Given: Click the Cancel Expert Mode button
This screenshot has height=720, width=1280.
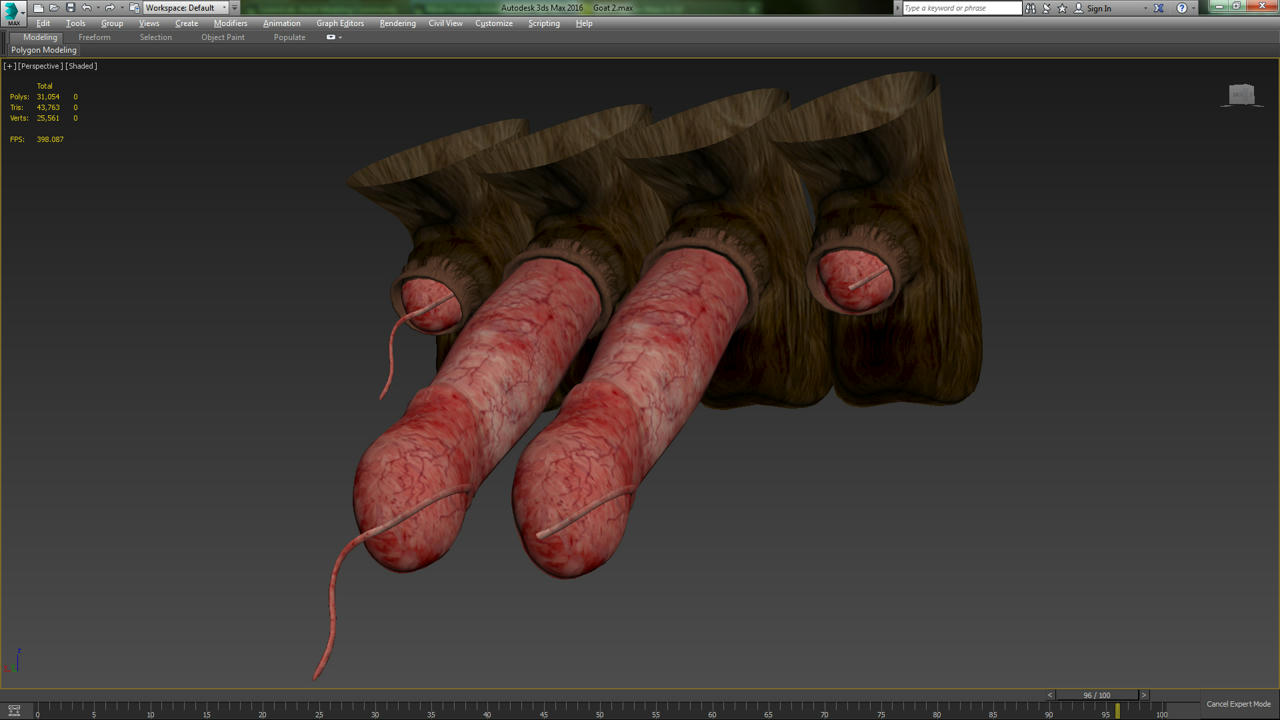Looking at the screenshot, I should coord(1238,704).
